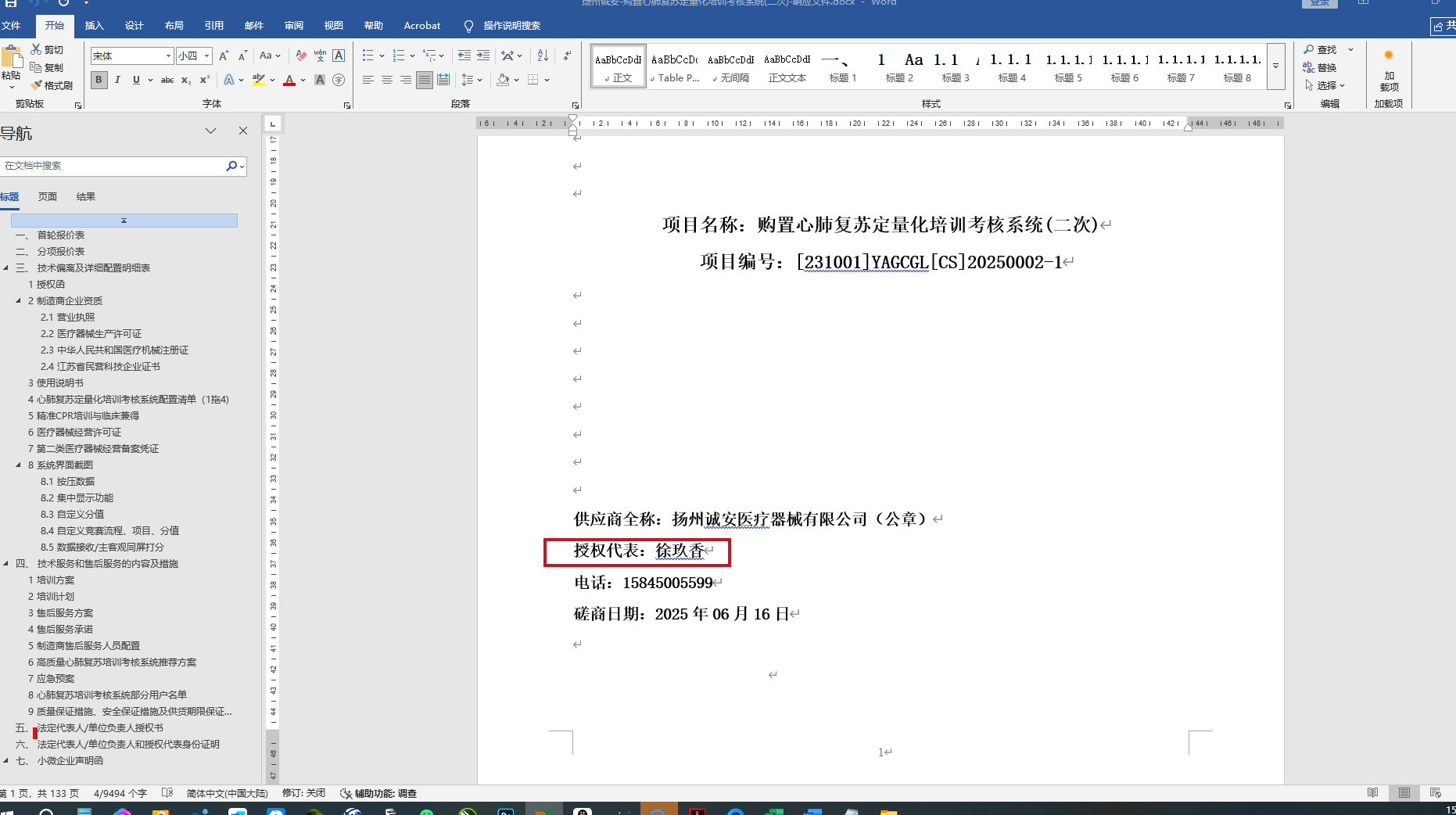Click the 查找 (Find) button

click(x=1320, y=49)
